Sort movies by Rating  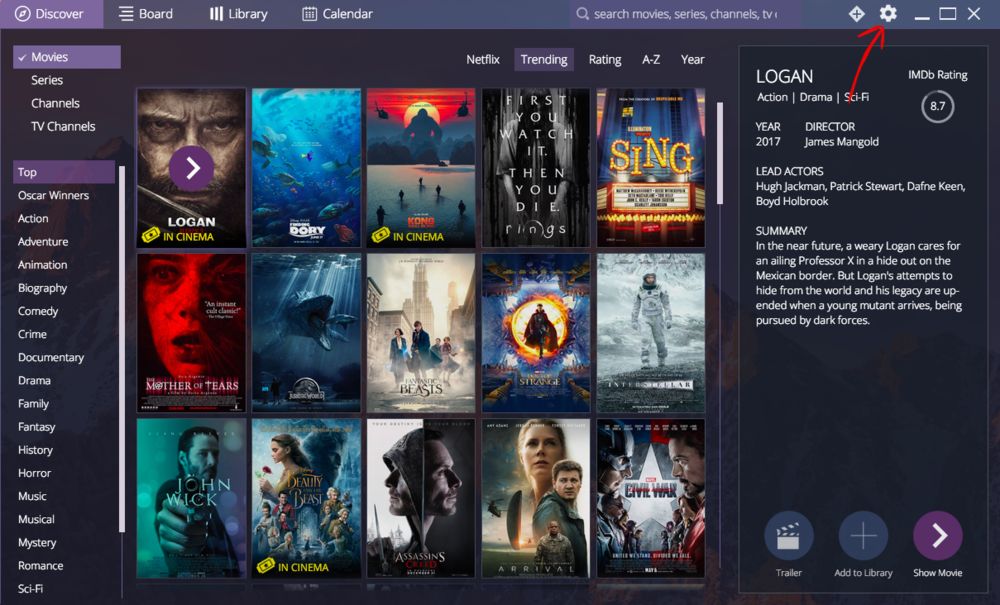click(605, 59)
